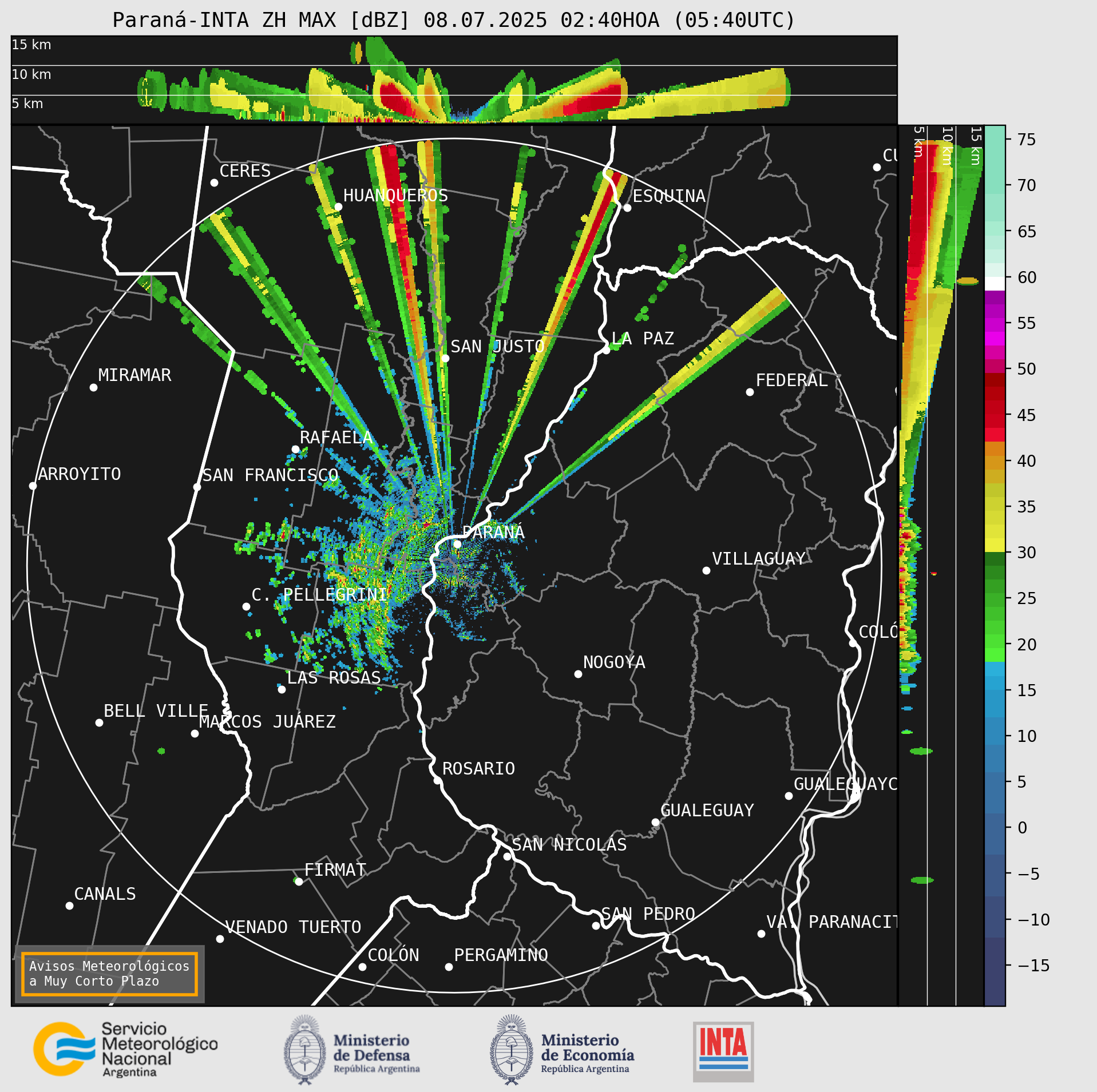The height and width of the screenshot is (1092, 1097).
Task: Click the MARCOS JUÁREZ label
Action: click(x=267, y=722)
